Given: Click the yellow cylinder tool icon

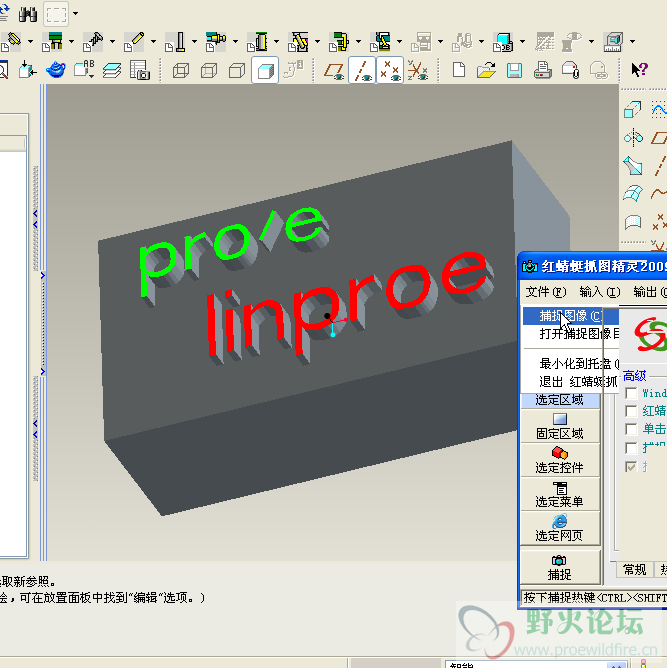Looking at the screenshot, I should (258, 42).
